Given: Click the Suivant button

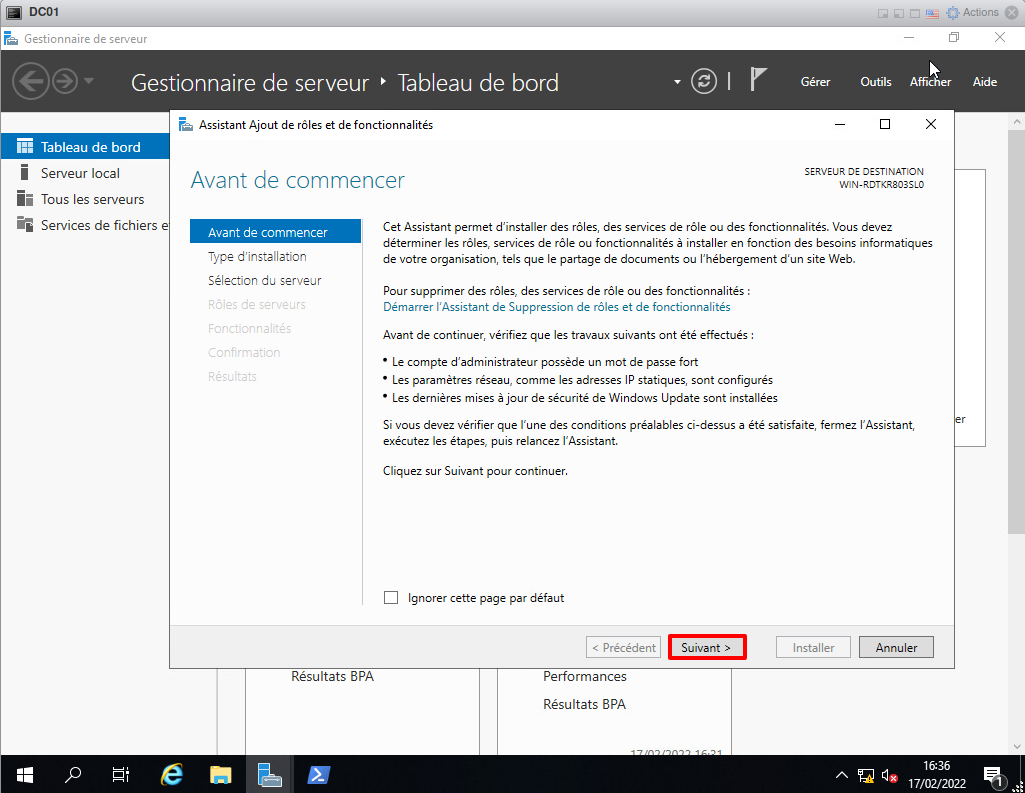Looking at the screenshot, I should (706, 647).
